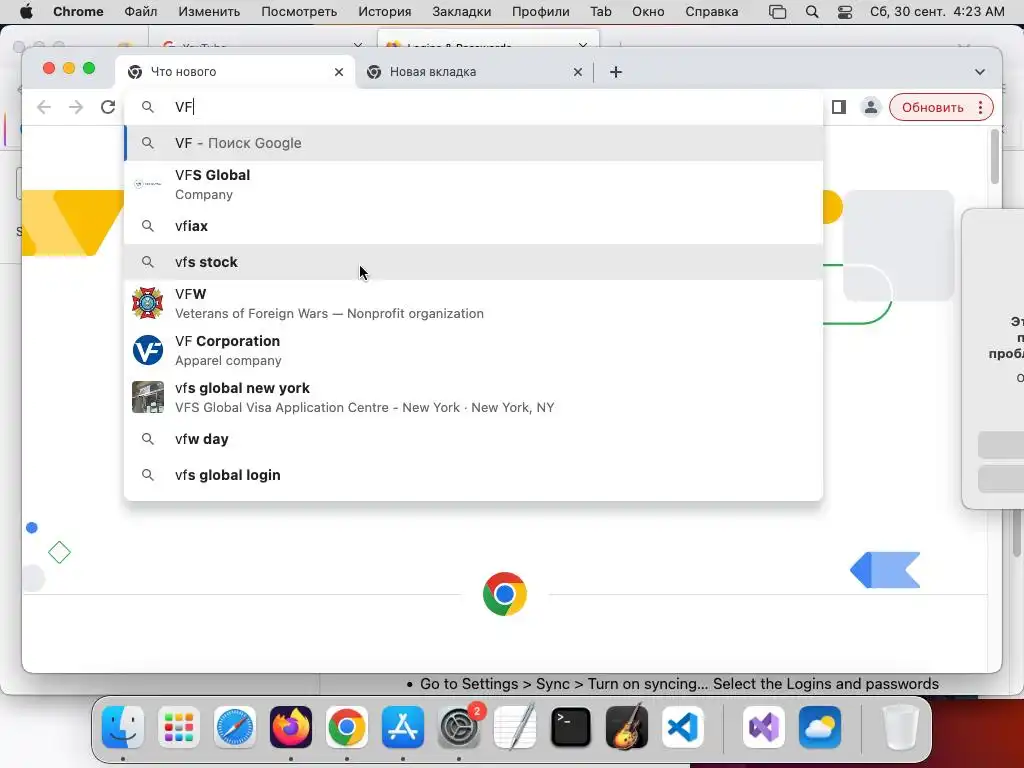Image resolution: width=1024 pixels, height=768 pixels.
Task: Click the address bar containing VF
Action: 473,107
